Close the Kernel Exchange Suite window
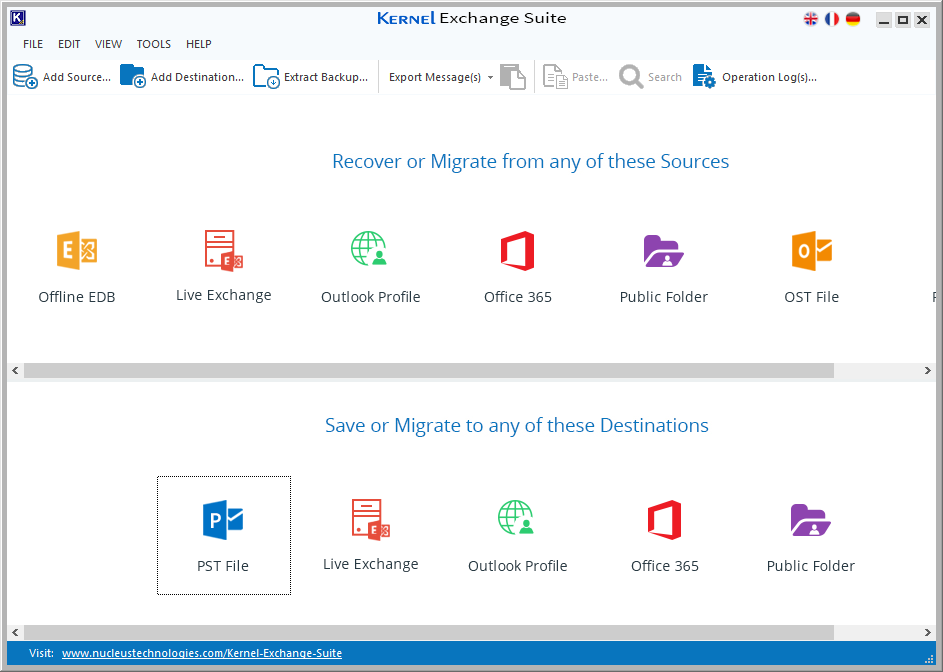This screenshot has height=672, width=943. click(922, 20)
